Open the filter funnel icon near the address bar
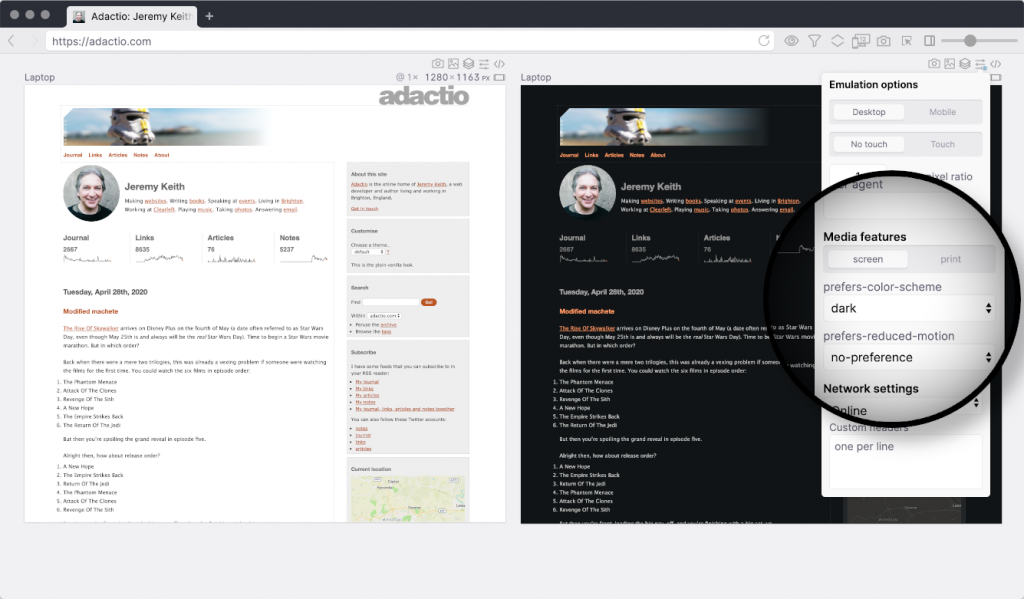Image resolution: width=1024 pixels, height=599 pixels. pos(815,42)
